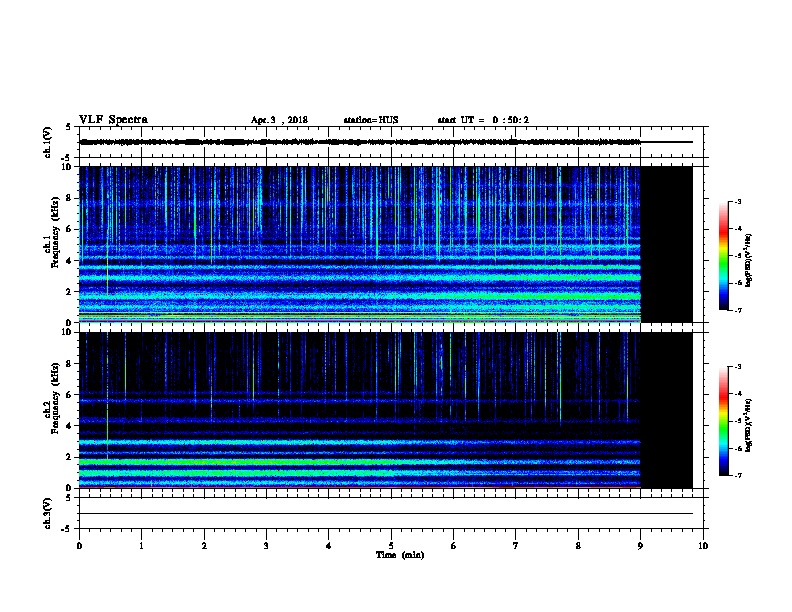Click the time tick label "2"
Viewport: 792px width, 612px height.
(x=204, y=546)
